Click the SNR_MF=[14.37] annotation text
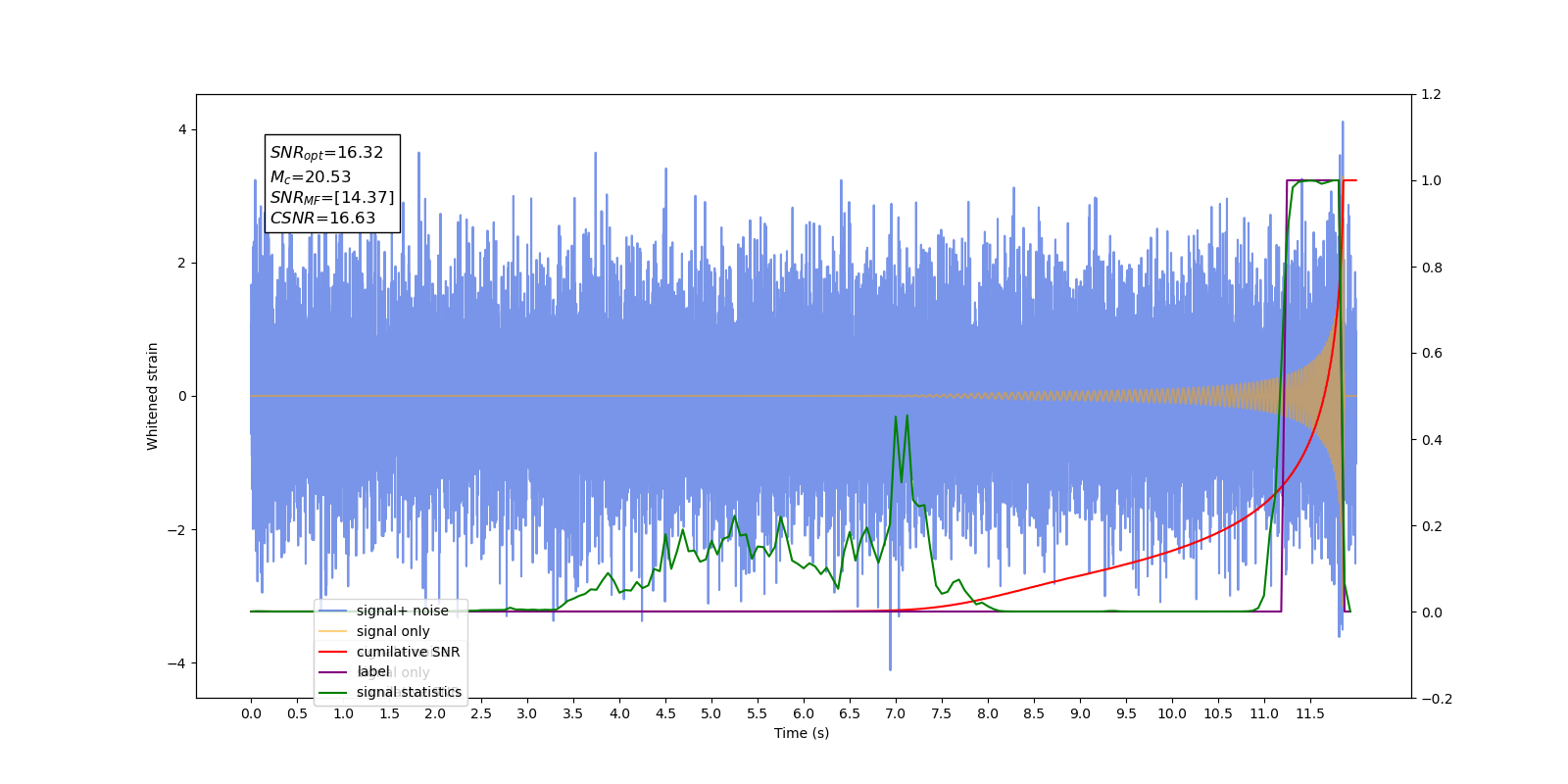1568x784 pixels. point(332,198)
